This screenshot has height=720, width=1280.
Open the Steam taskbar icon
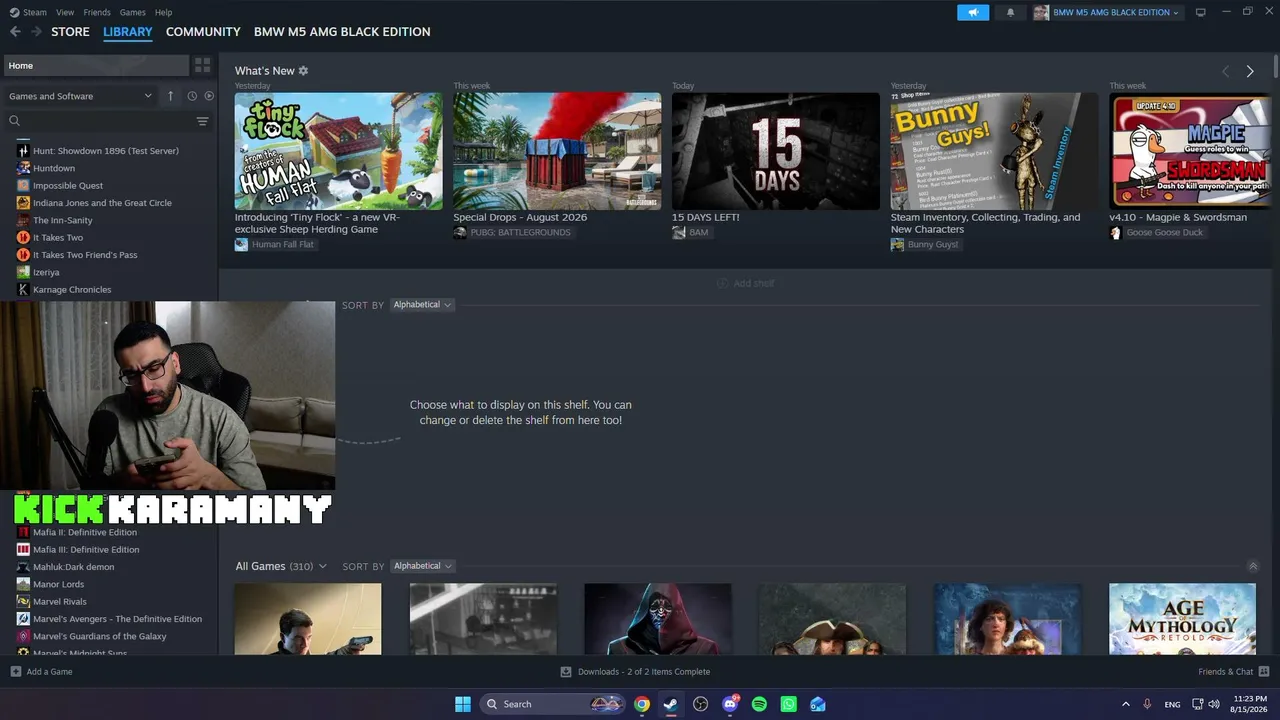(671, 704)
